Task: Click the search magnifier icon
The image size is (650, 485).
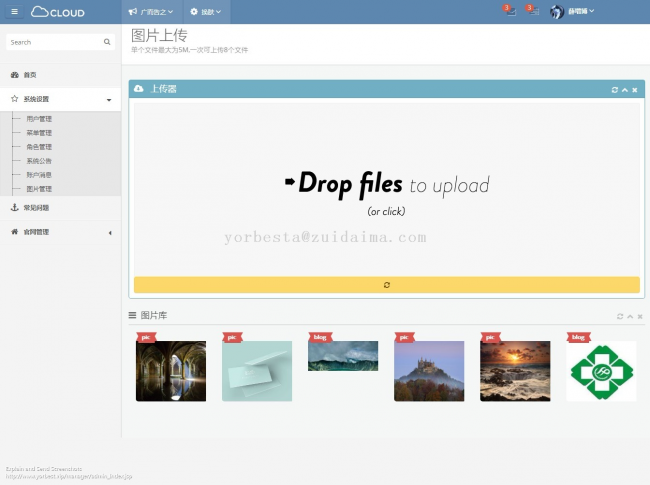Action: pyautogui.click(x=107, y=42)
